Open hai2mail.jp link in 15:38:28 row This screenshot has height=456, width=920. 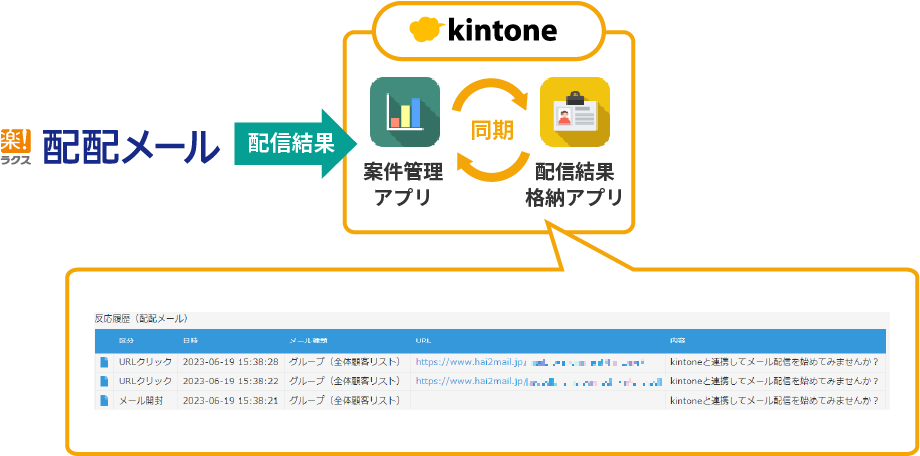coord(530,362)
